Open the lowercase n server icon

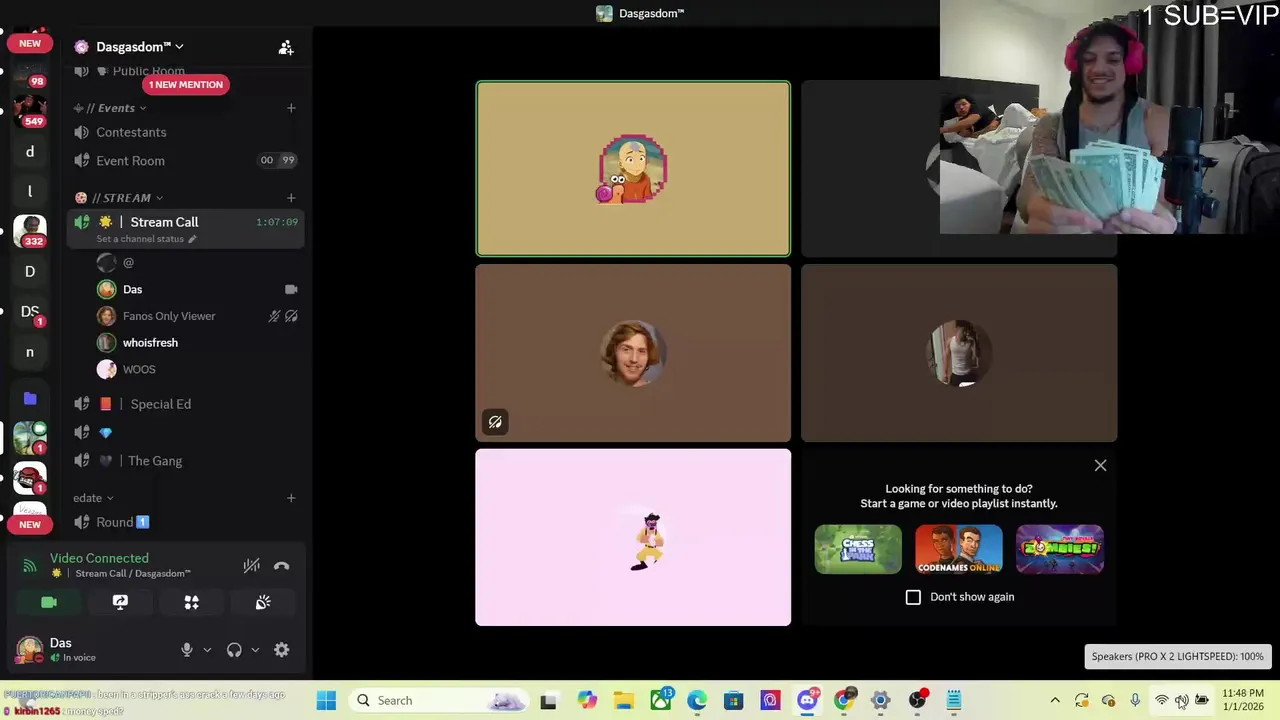(30, 352)
